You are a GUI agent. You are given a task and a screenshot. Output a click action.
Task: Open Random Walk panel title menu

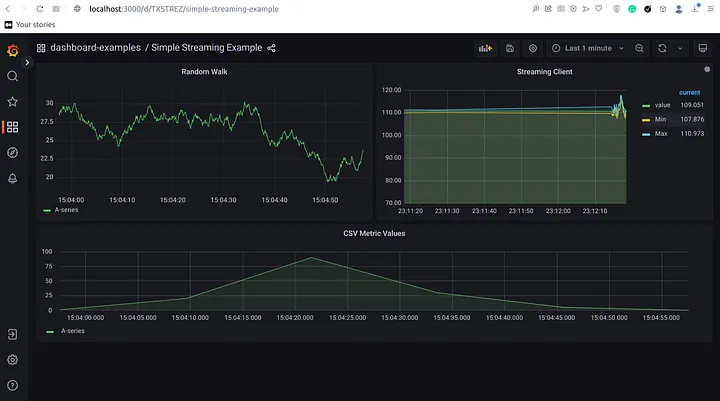[204, 72]
